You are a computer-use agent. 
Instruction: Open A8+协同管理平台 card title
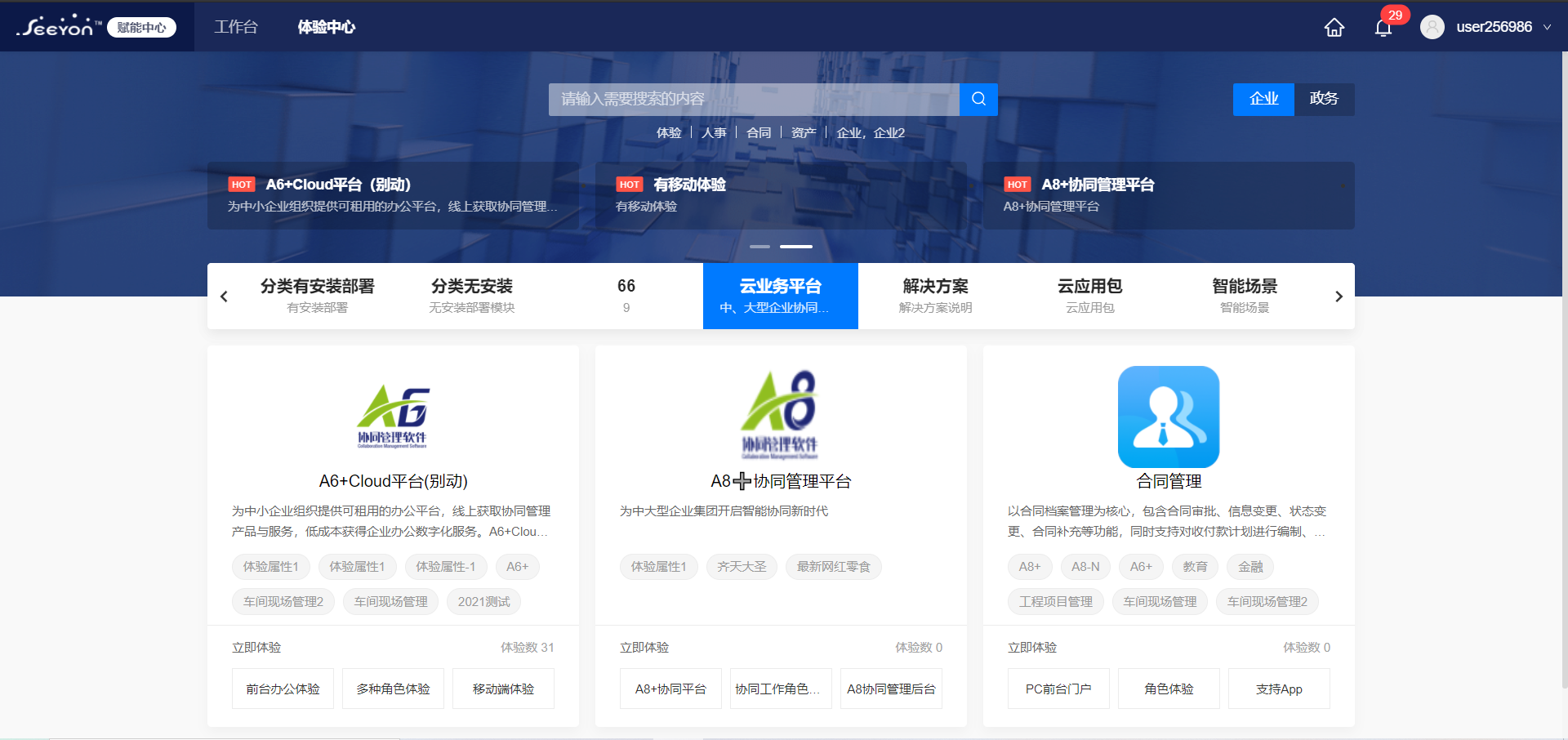click(x=781, y=481)
